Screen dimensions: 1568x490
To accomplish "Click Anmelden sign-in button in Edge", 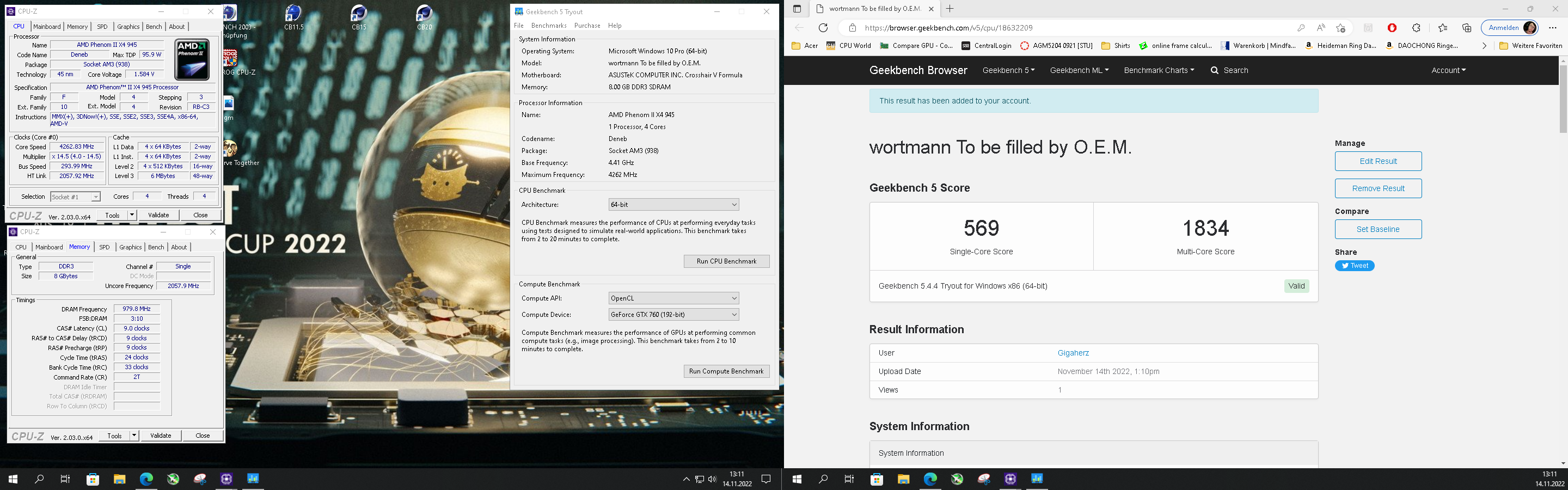I will (x=1510, y=27).
